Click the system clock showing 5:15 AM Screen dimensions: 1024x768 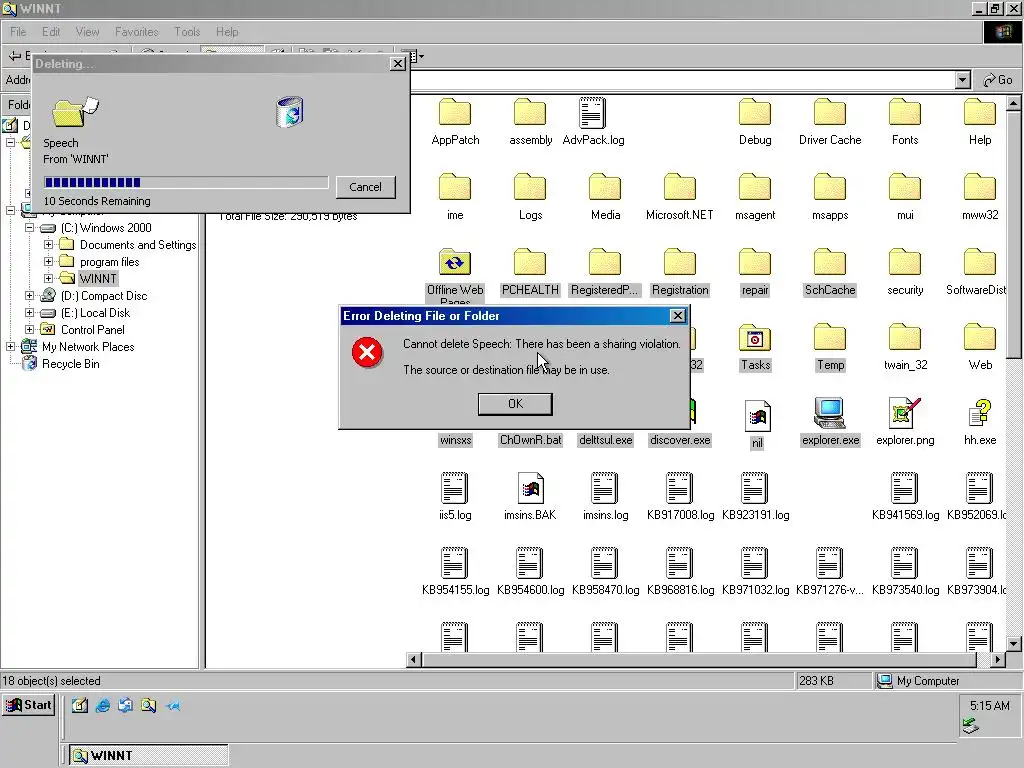(x=989, y=705)
